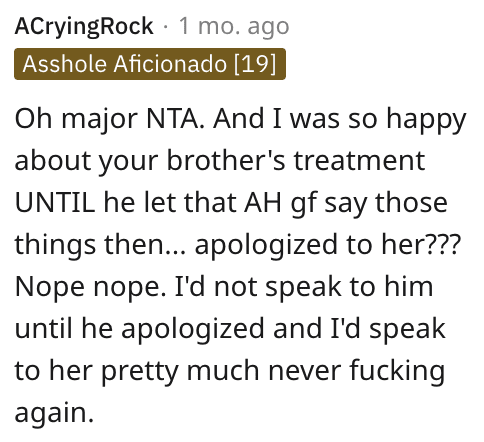Click the word 'major' in the first line

coord(100,120)
